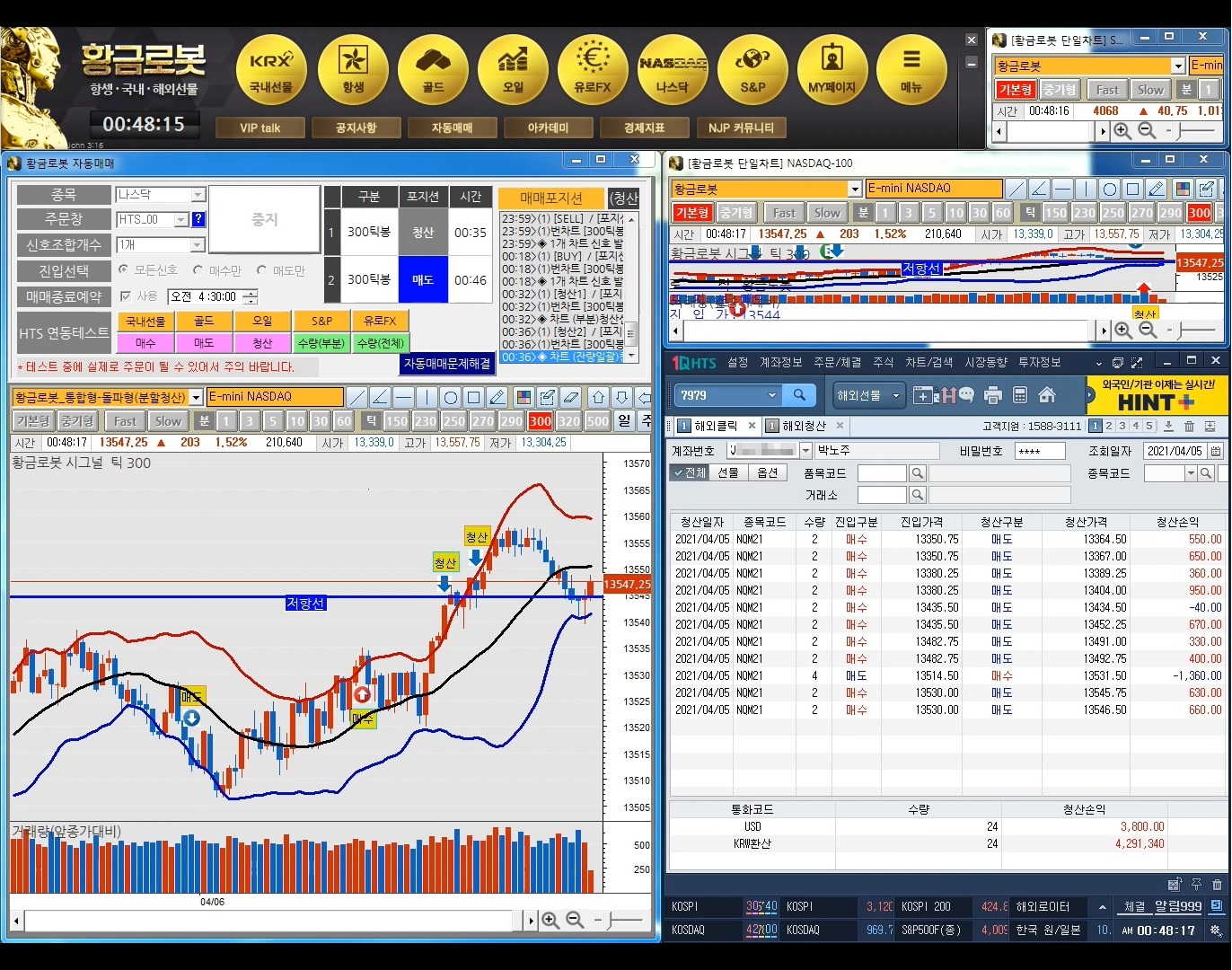Click 공지사항 button
The width and height of the screenshot is (1232, 970).
(x=356, y=128)
